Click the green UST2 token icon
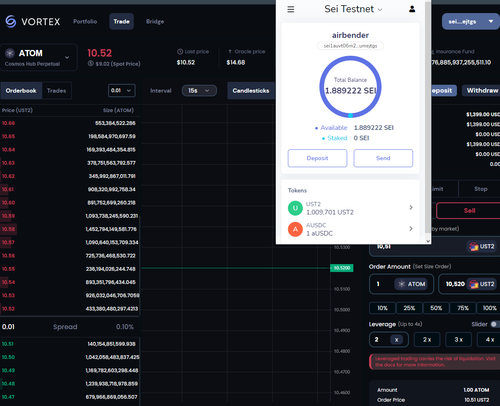 pyautogui.click(x=295, y=208)
